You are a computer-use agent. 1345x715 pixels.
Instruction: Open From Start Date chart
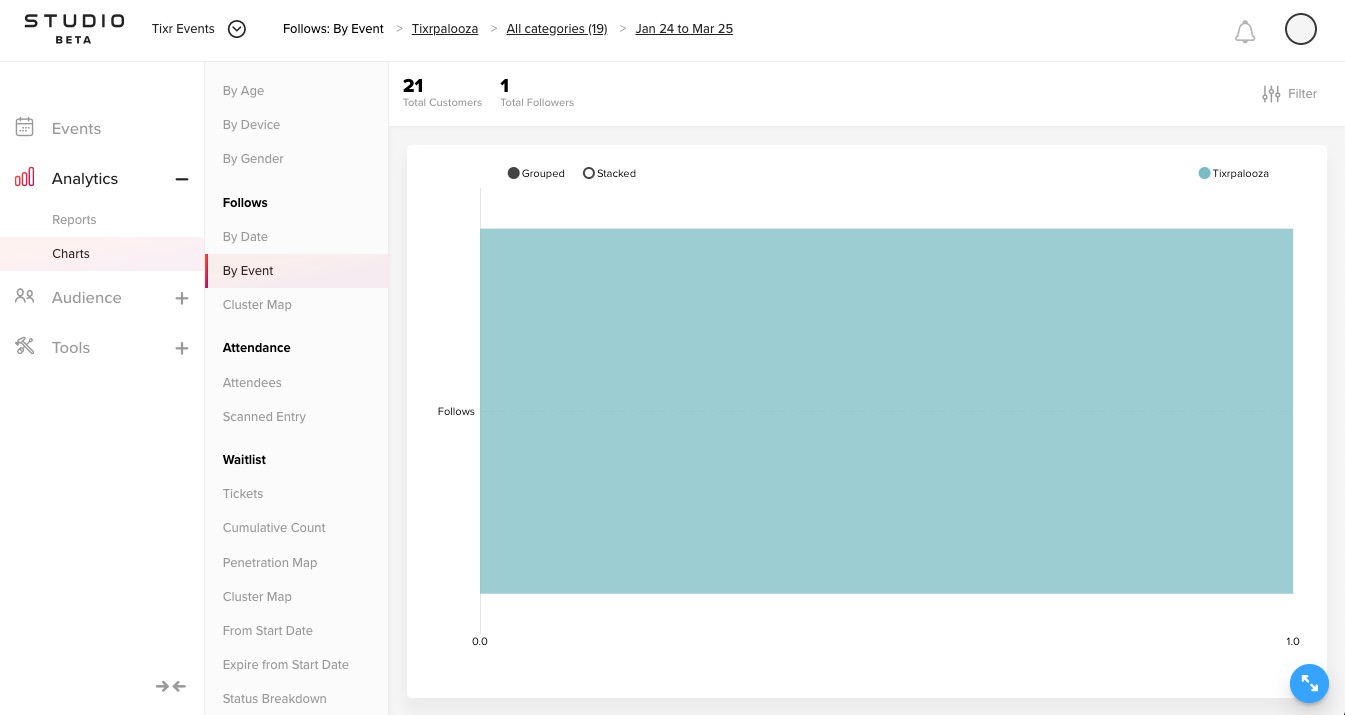click(268, 631)
